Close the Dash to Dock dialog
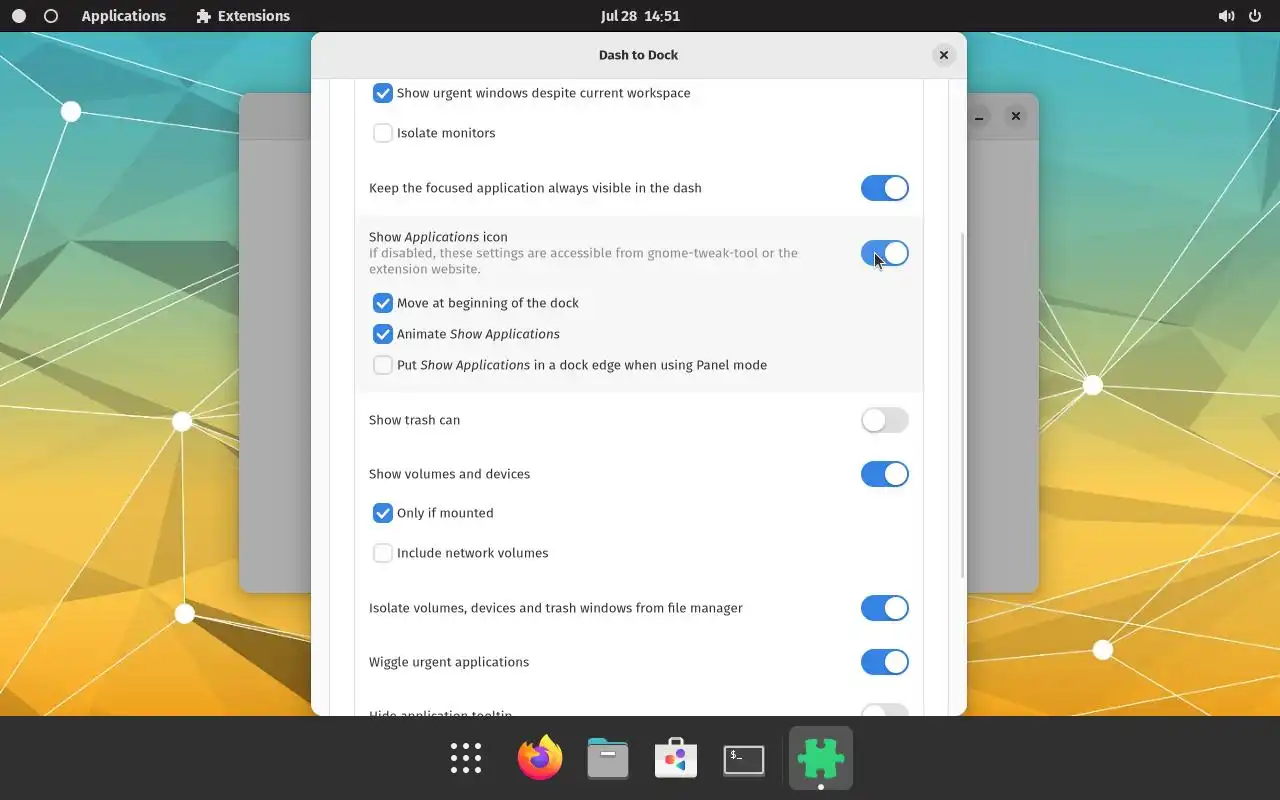 point(943,55)
